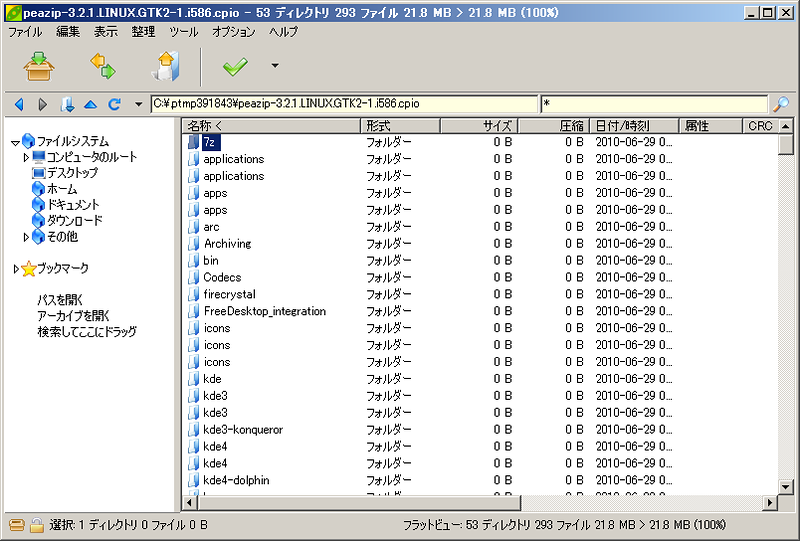
Task: Select the firecrystal folder
Action: point(229,294)
